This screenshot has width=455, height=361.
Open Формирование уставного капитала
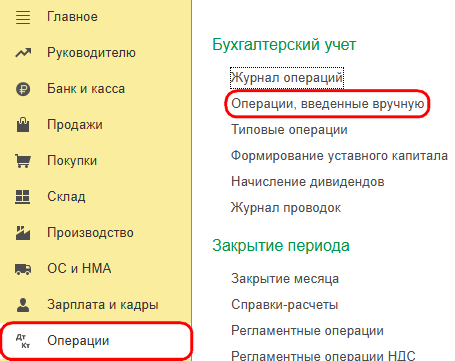339,156
